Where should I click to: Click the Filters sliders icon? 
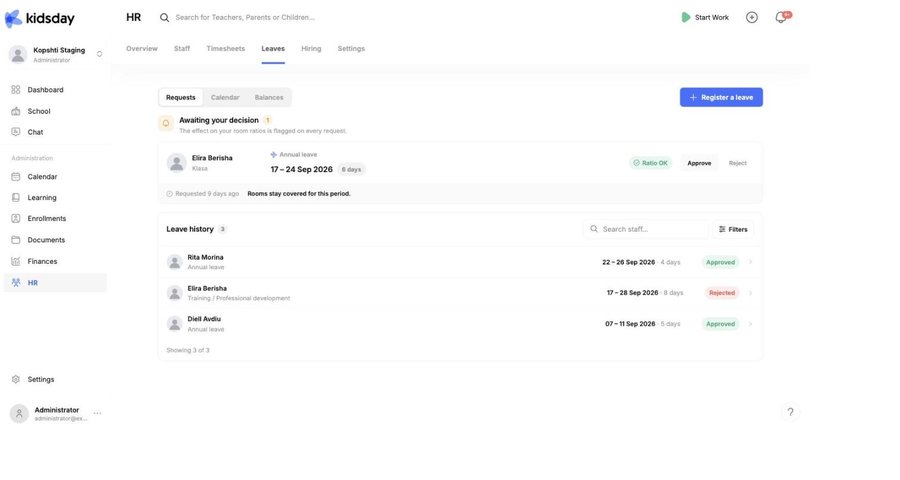[722, 229]
